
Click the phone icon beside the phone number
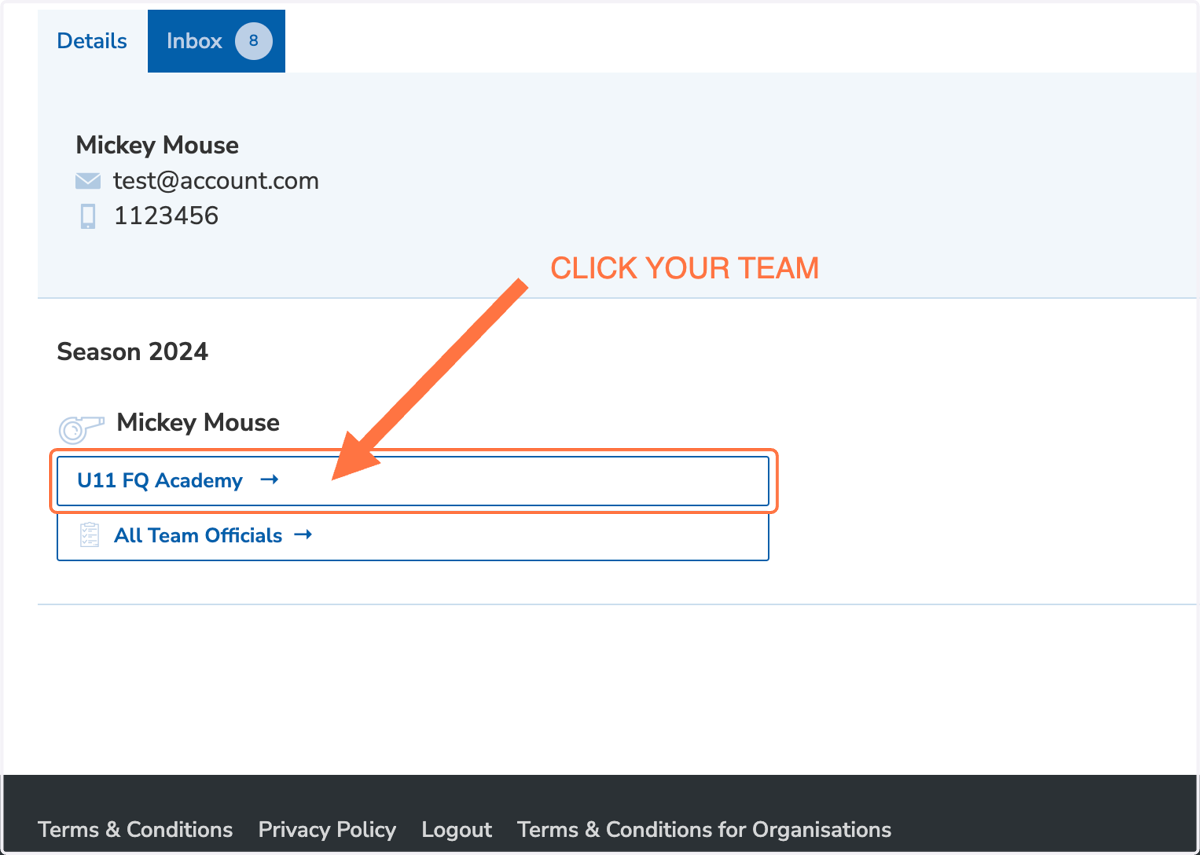[x=88, y=216]
